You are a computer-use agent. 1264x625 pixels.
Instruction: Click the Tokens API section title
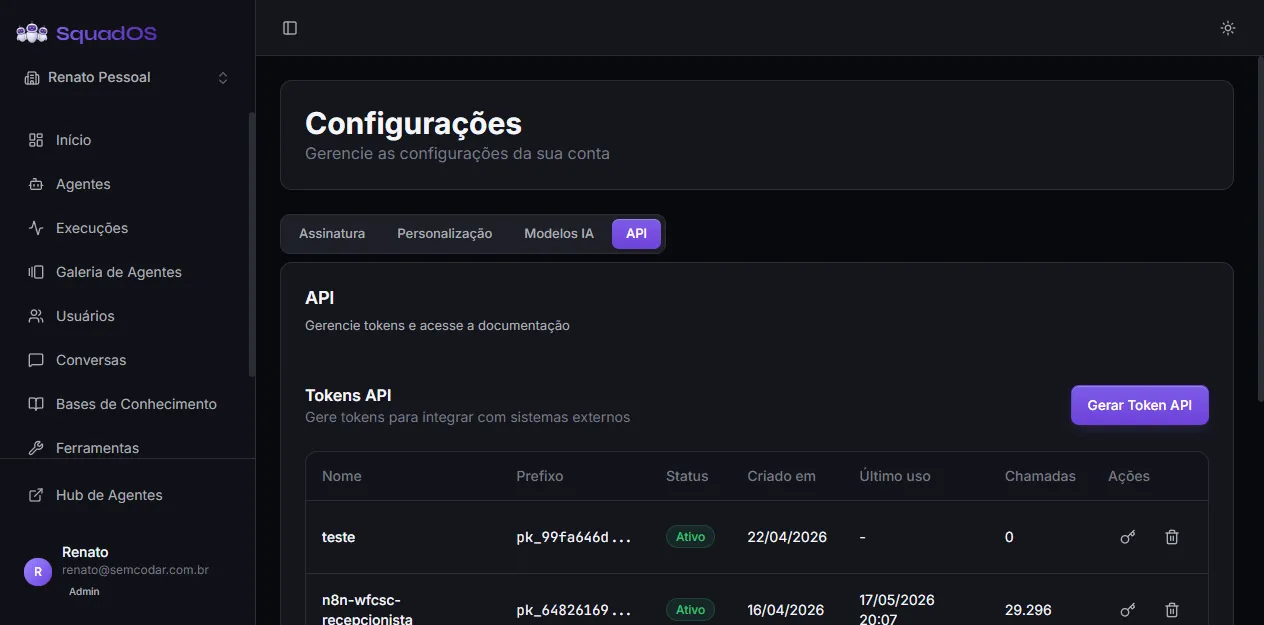(x=348, y=395)
